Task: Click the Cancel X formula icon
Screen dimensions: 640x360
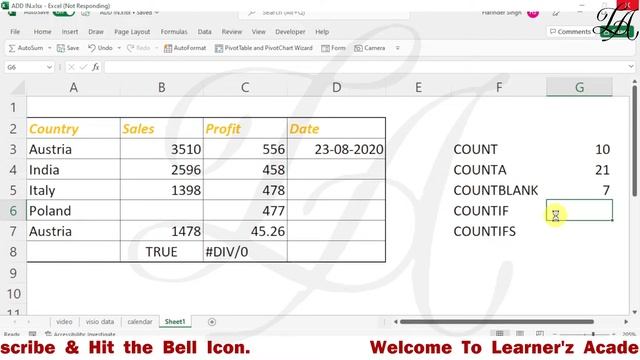Action: (x=71, y=67)
